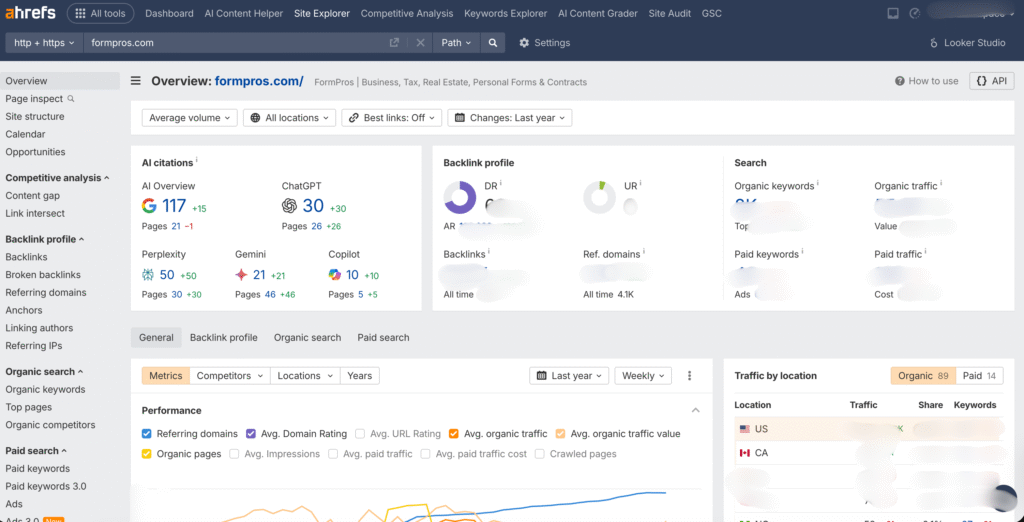Open Average volume dropdown

tap(189, 118)
